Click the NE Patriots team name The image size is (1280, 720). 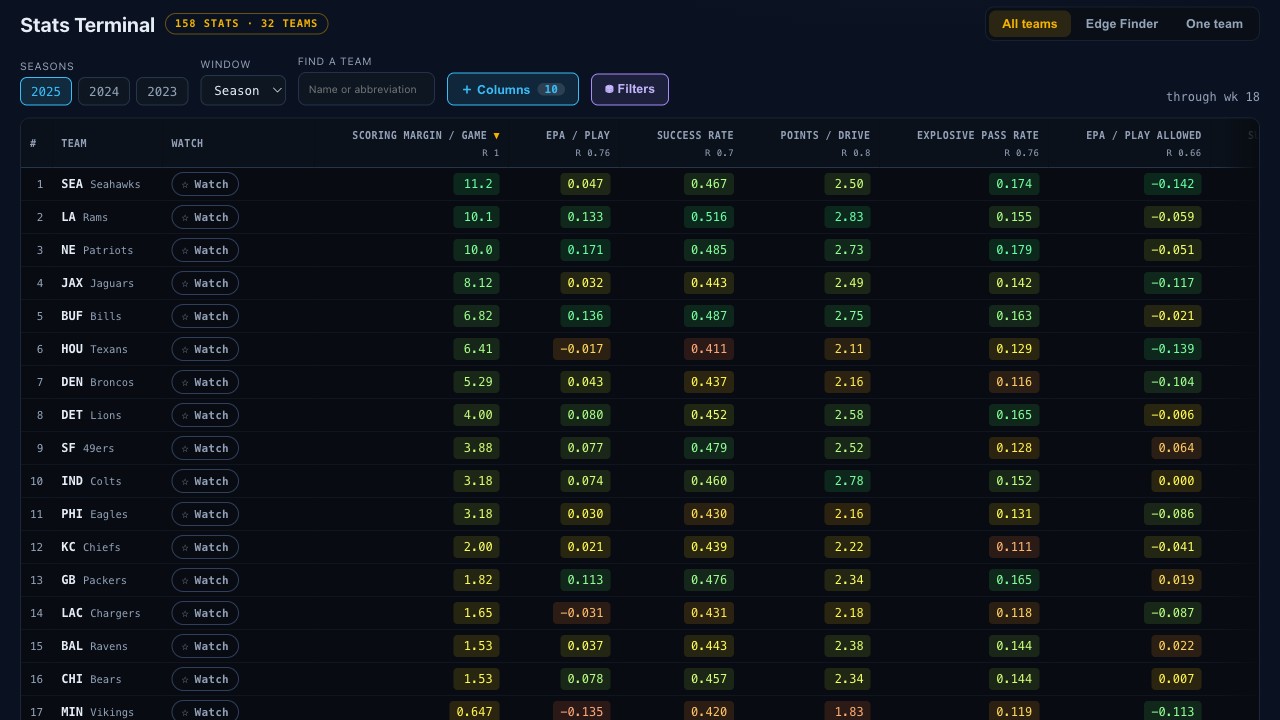pyautogui.click(x=97, y=250)
